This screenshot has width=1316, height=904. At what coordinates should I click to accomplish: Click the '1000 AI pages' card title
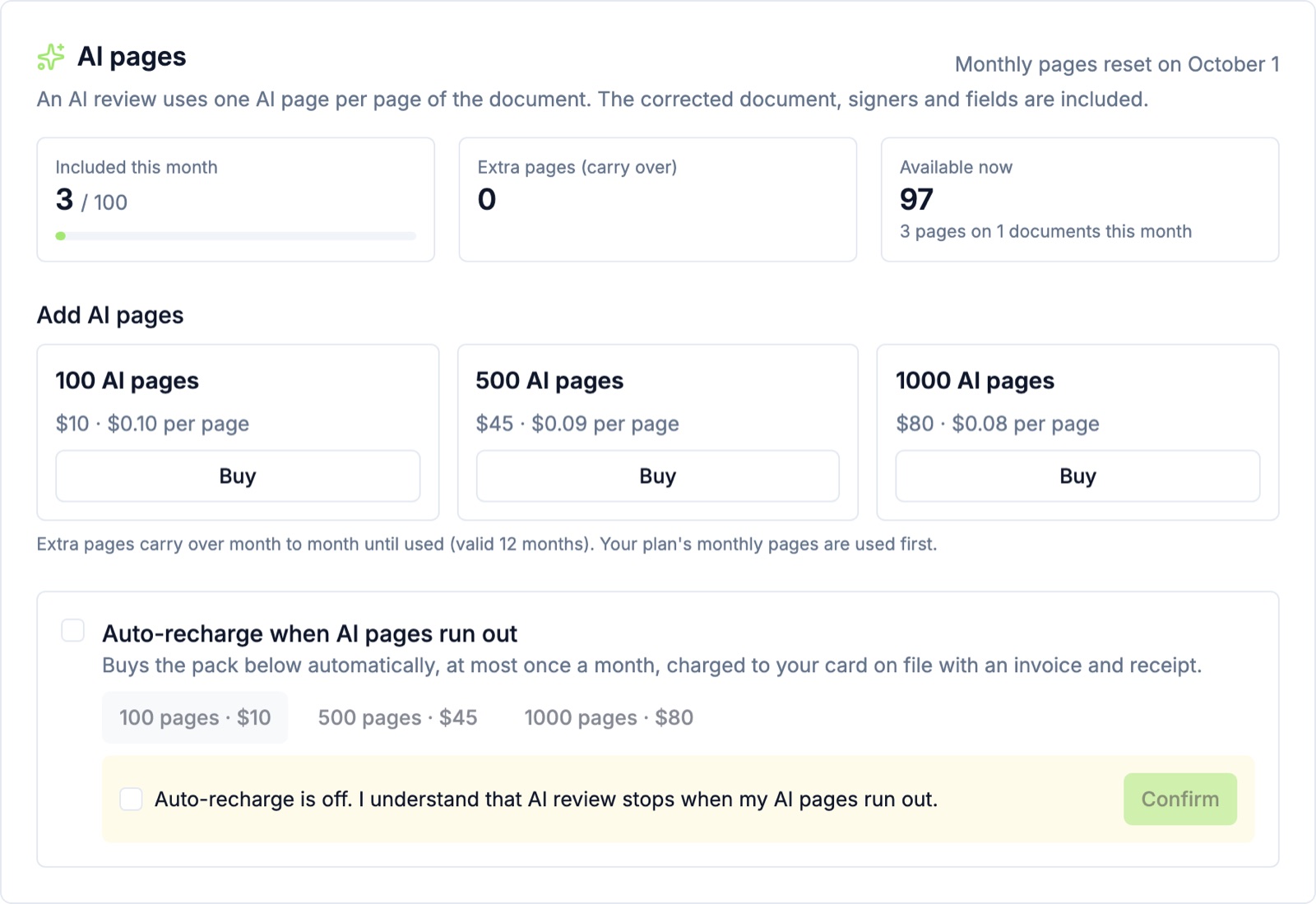[x=975, y=381]
